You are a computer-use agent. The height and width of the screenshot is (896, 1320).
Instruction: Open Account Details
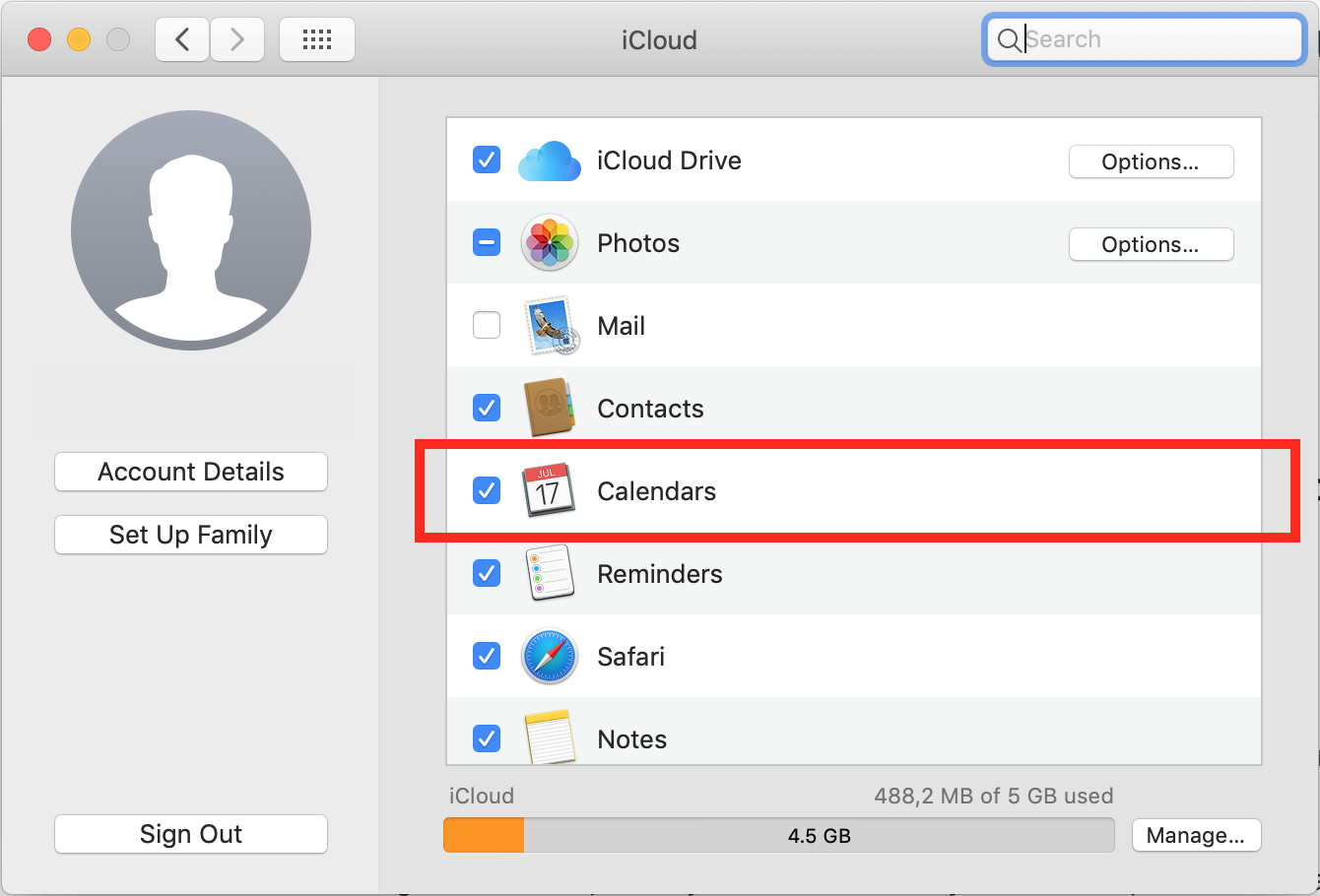point(191,472)
